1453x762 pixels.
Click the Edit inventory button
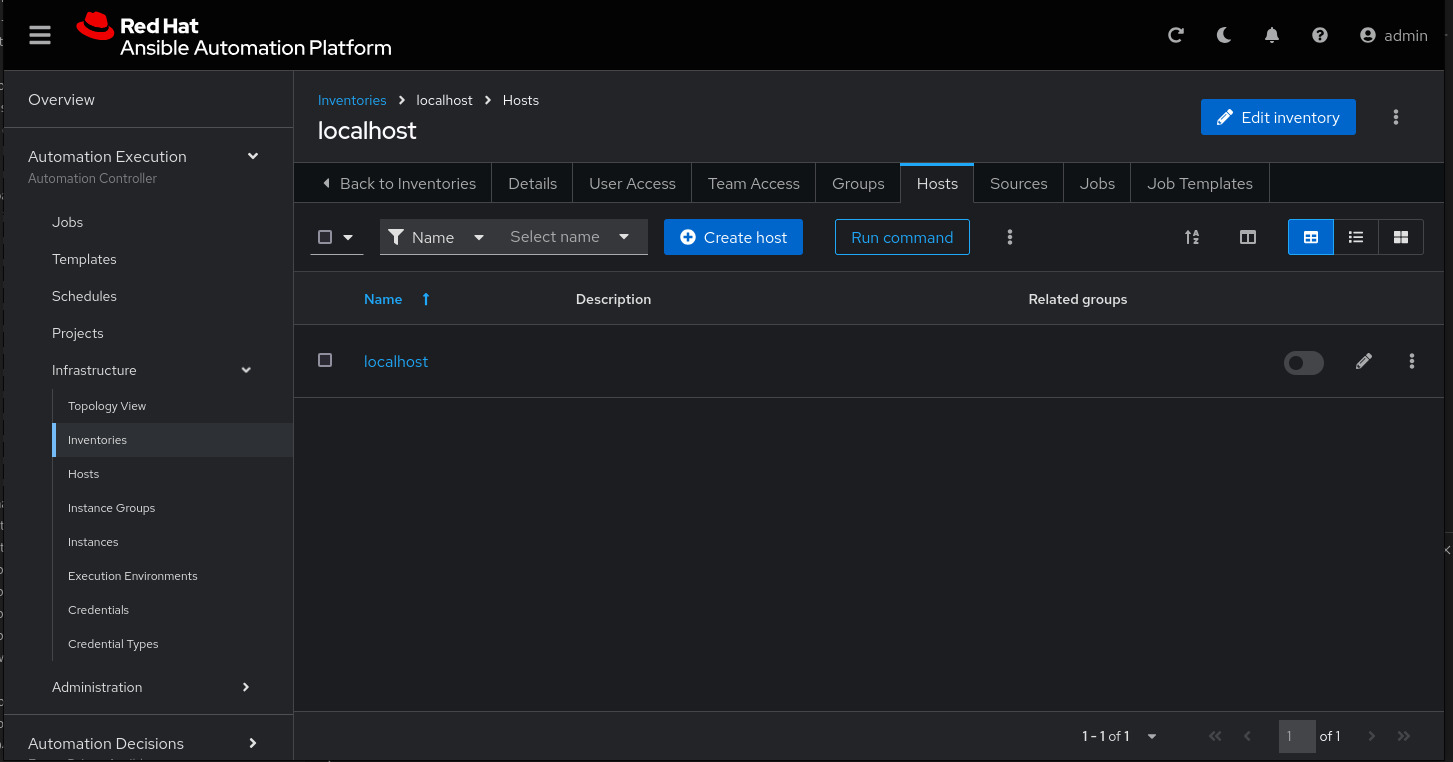point(1278,117)
